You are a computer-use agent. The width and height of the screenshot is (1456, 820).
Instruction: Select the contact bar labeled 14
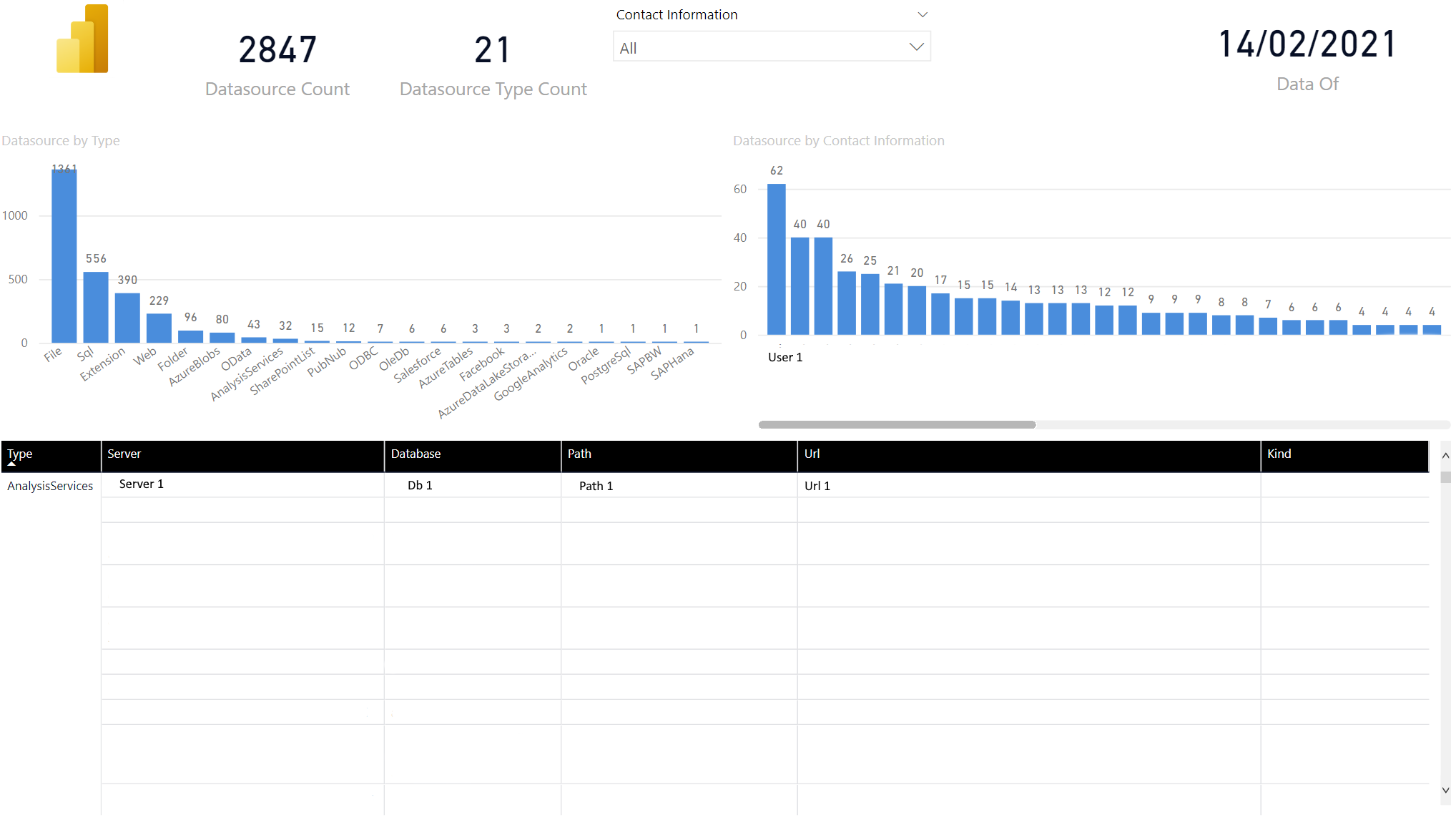pyautogui.click(x=1010, y=318)
